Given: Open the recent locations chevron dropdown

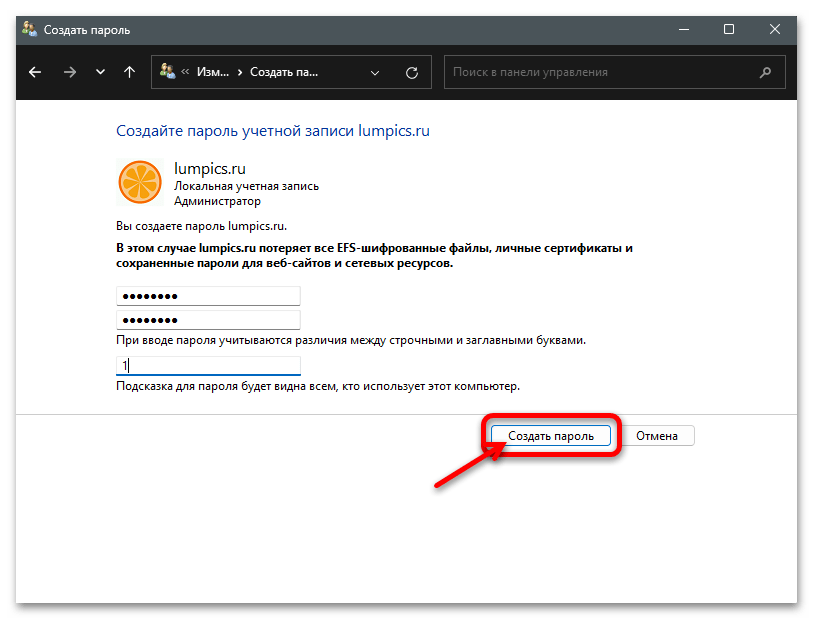Looking at the screenshot, I should coord(100,72).
